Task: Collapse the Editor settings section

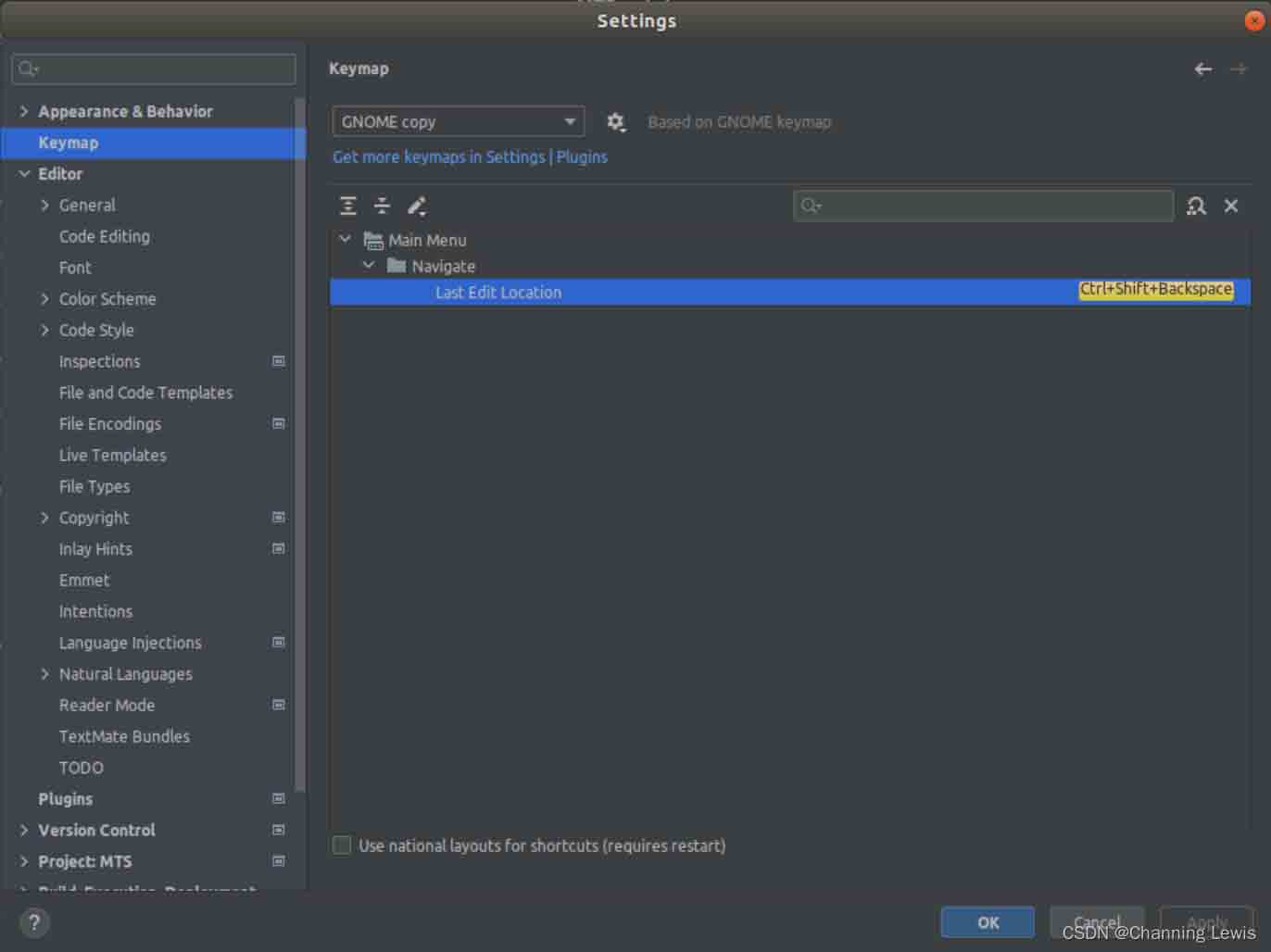Action: pos(24,174)
